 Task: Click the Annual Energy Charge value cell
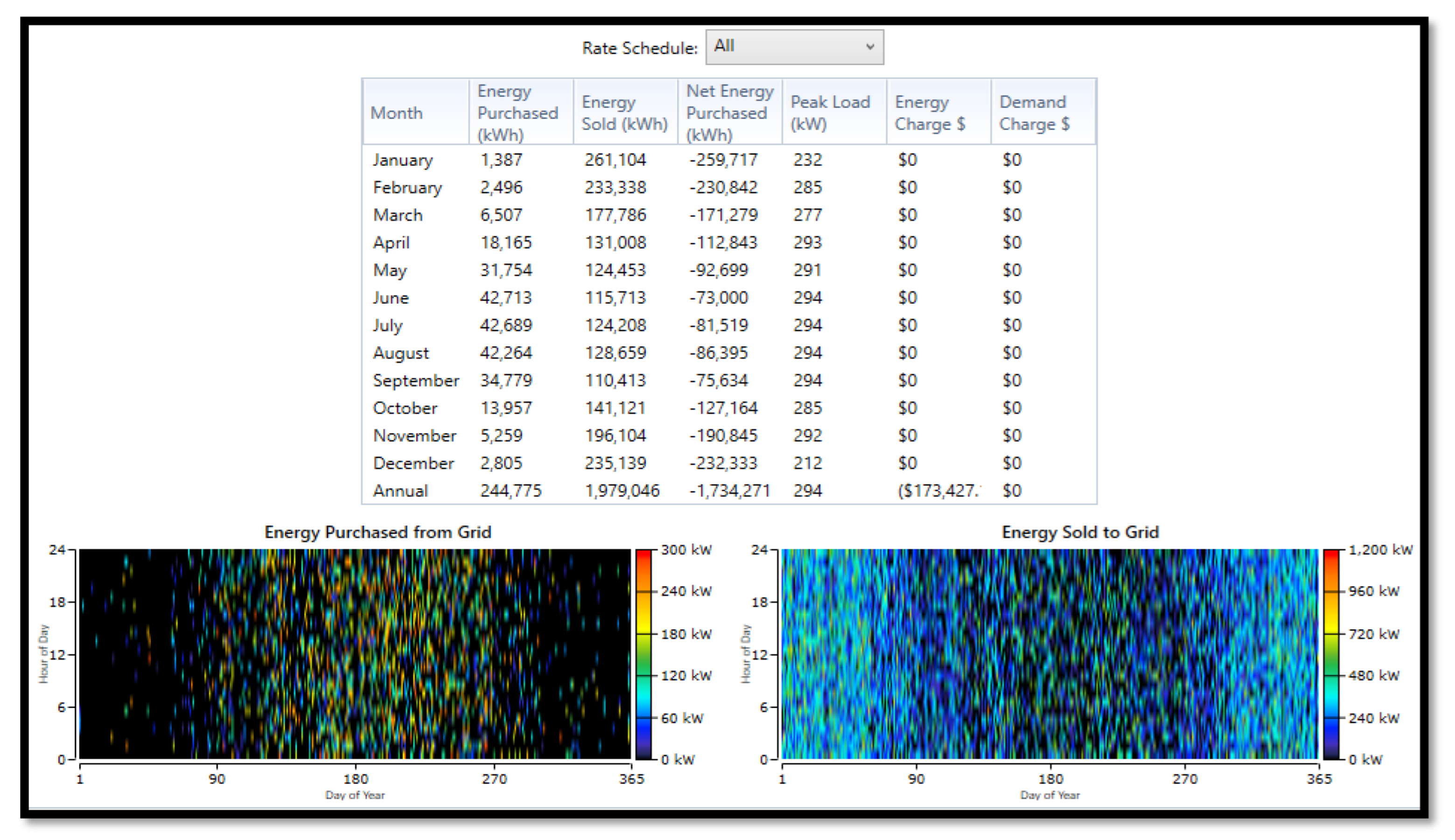[937, 491]
